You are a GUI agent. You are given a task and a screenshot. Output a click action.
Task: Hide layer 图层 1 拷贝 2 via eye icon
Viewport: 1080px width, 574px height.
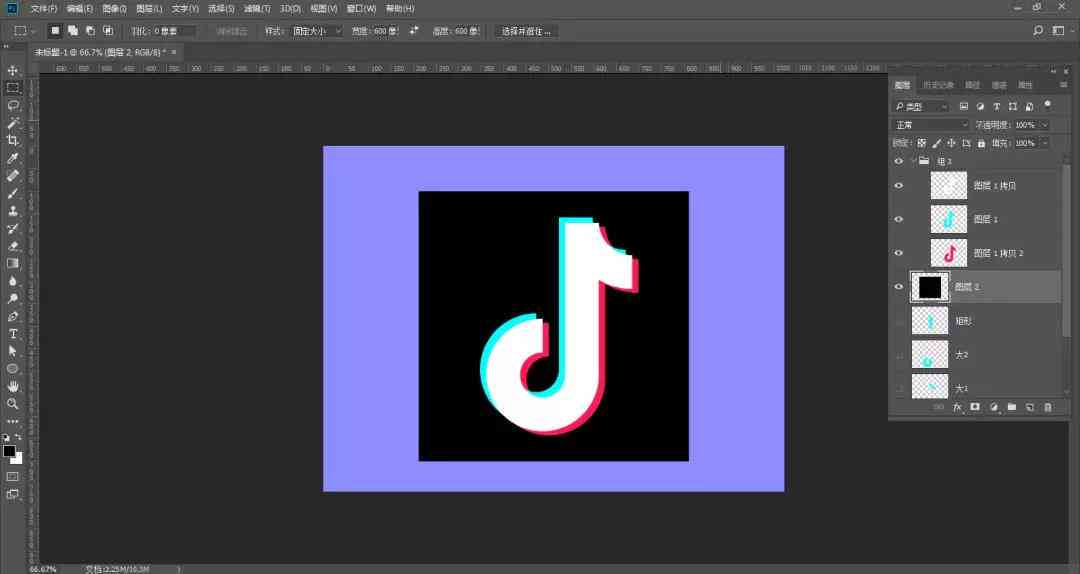pos(898,253)
